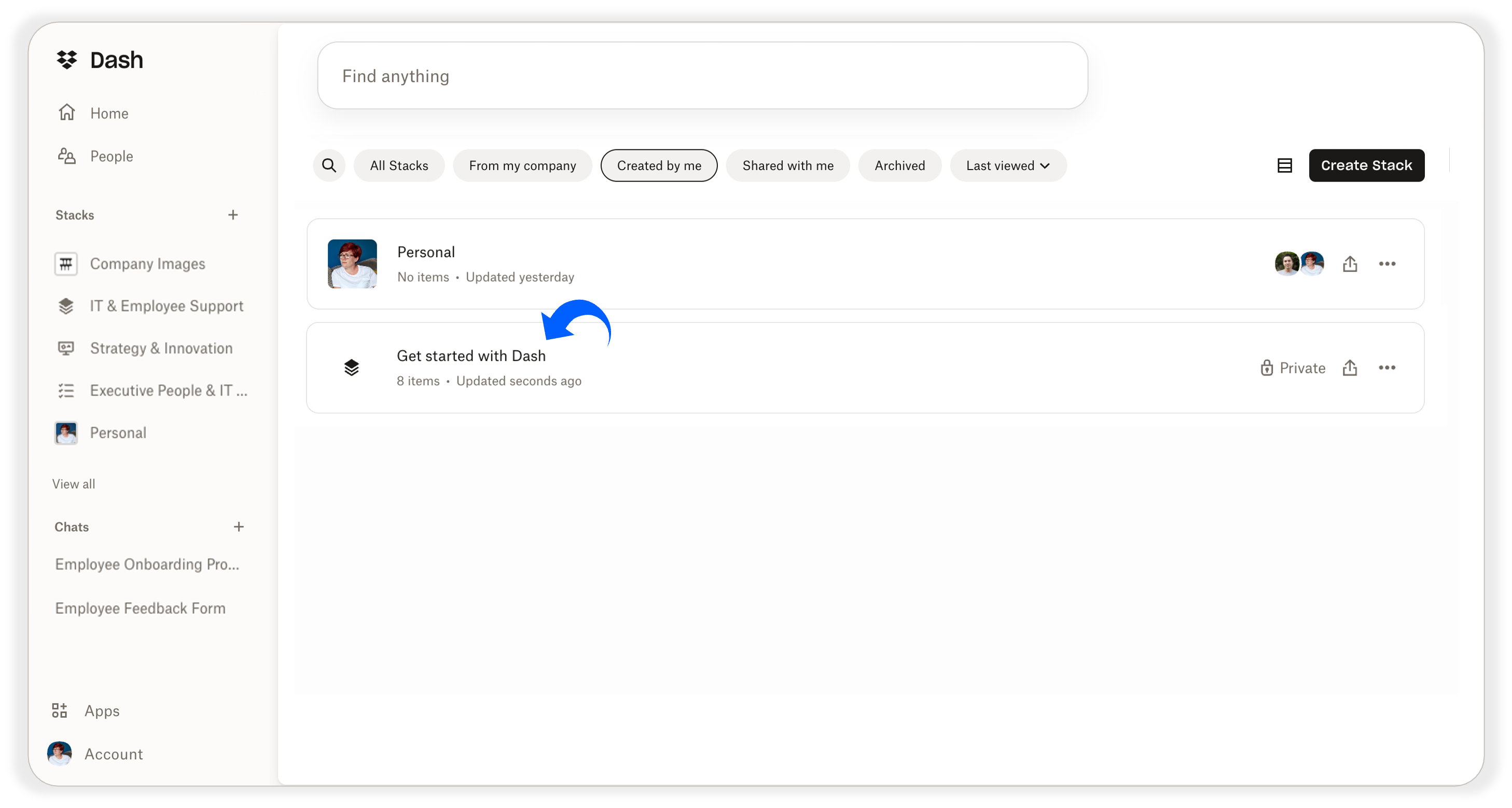Toggle the From my company filter
The height and width of the screenshot is (808, 1512).
click(522, 165)
